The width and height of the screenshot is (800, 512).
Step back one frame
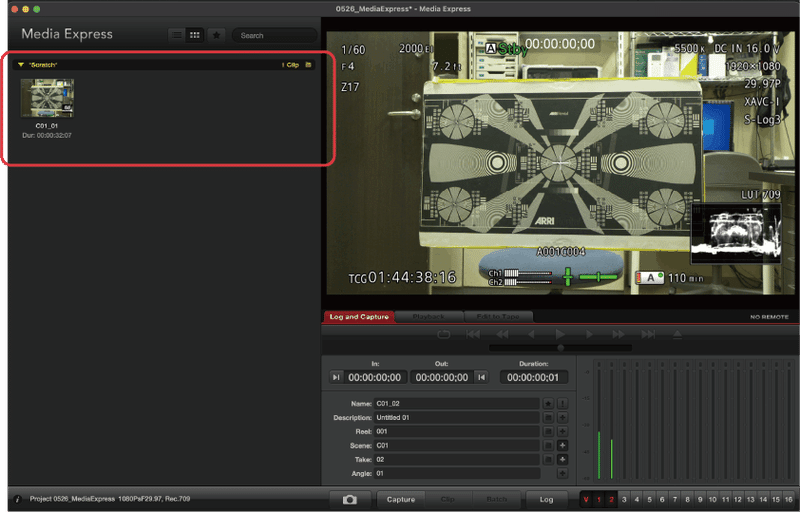[532, 335]
